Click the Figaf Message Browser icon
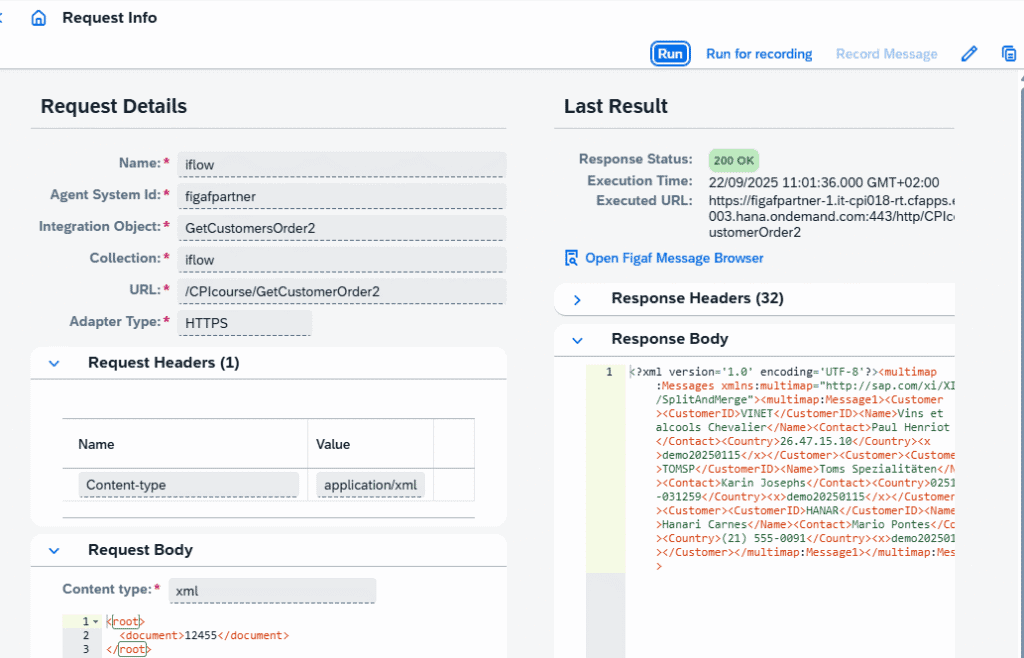 pyautogui.click(x=571, y=258)
